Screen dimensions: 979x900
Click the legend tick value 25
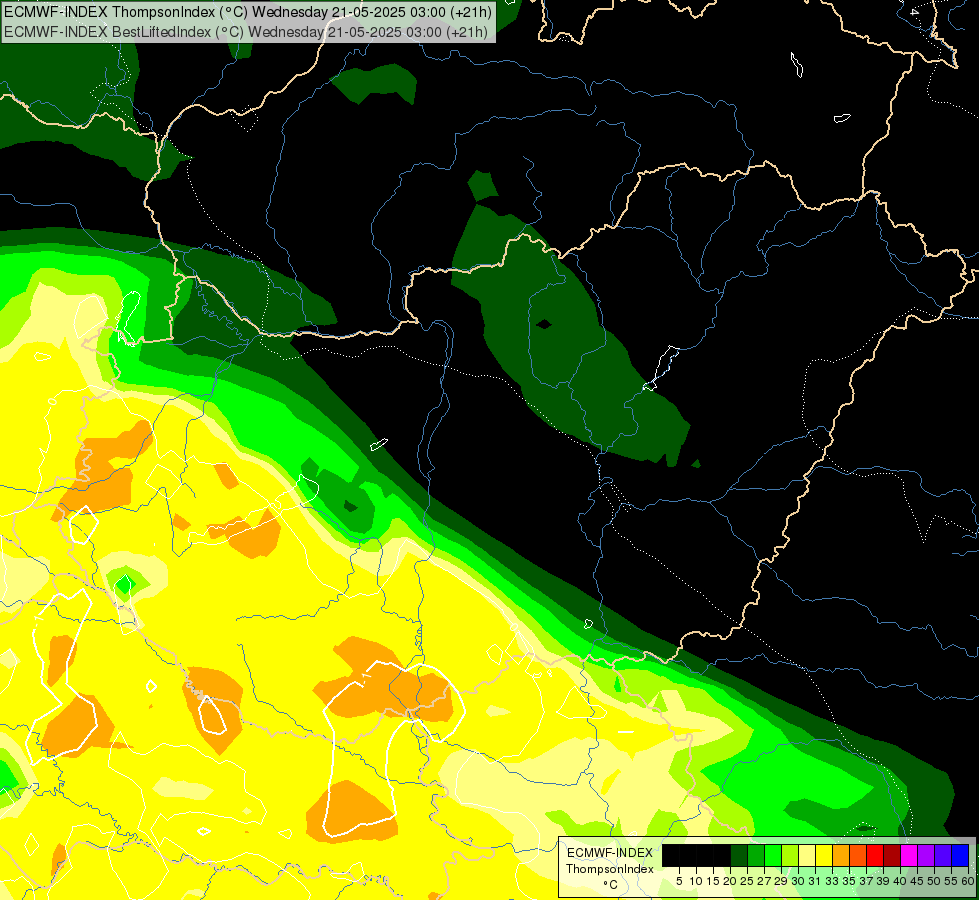pos(747,881)
